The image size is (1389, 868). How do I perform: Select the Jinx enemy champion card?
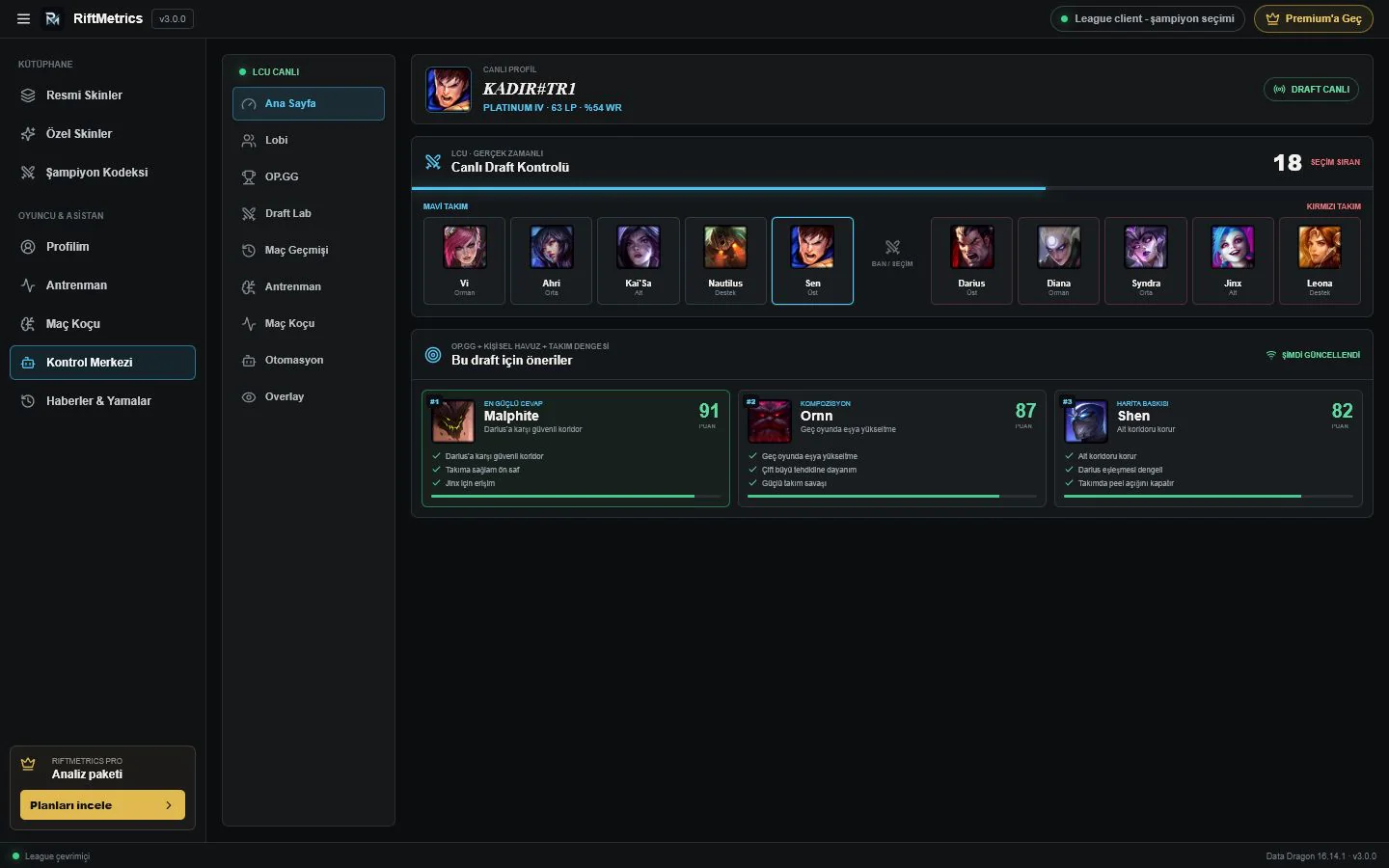1233,260
